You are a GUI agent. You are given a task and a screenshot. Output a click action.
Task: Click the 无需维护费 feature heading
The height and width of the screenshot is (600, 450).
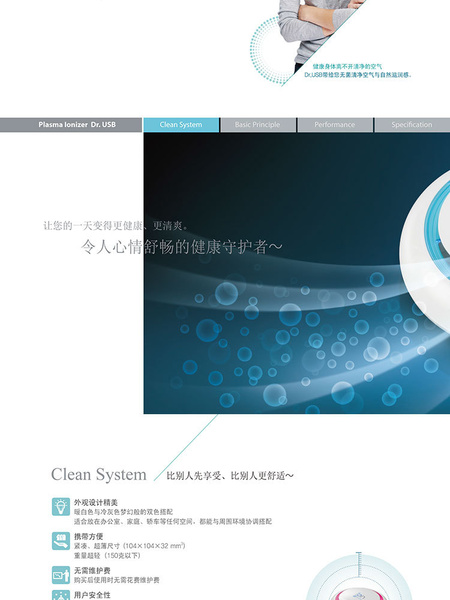coord(92,571)
